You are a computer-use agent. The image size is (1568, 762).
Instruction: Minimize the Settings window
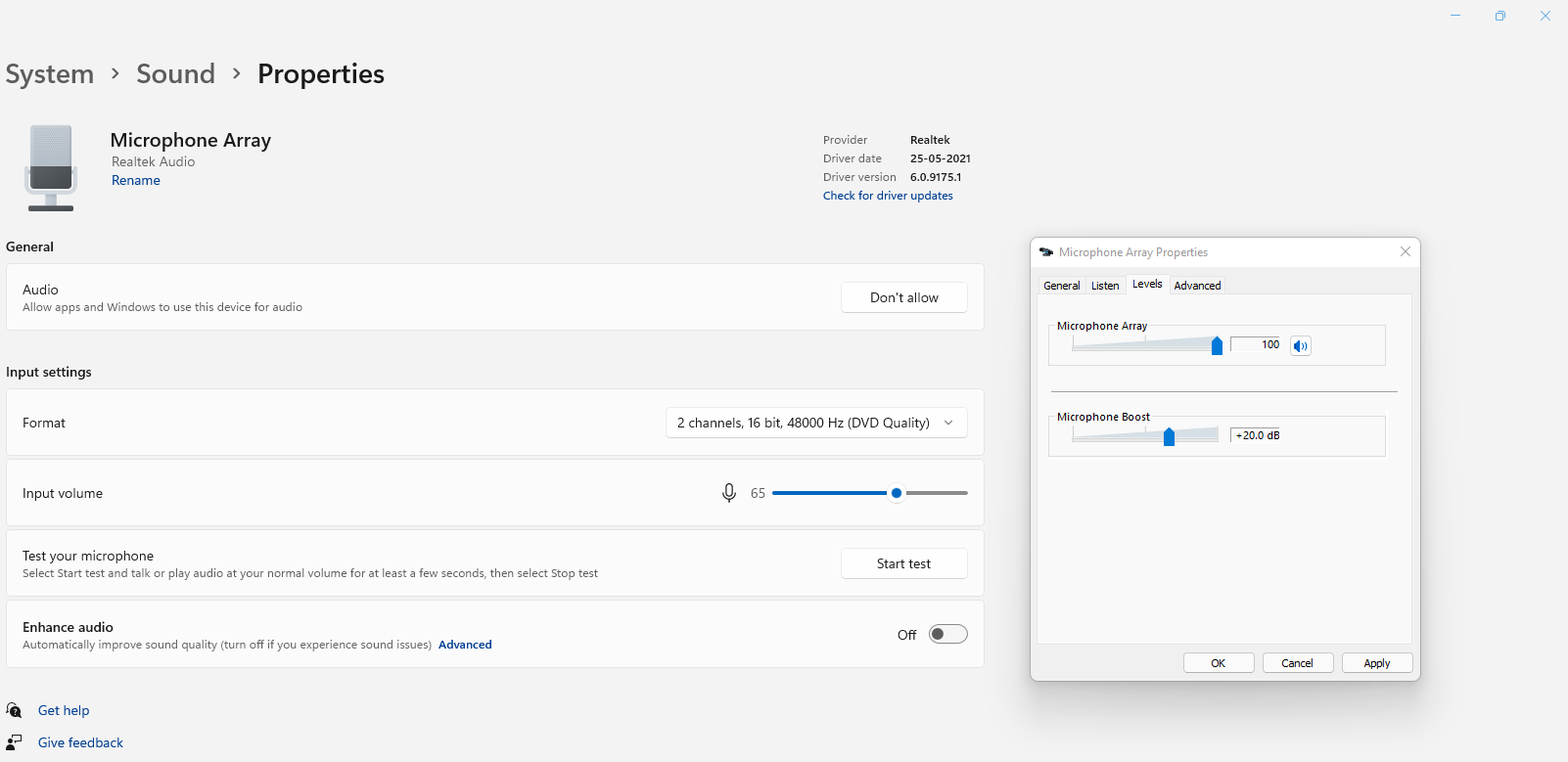point(1455,16)
